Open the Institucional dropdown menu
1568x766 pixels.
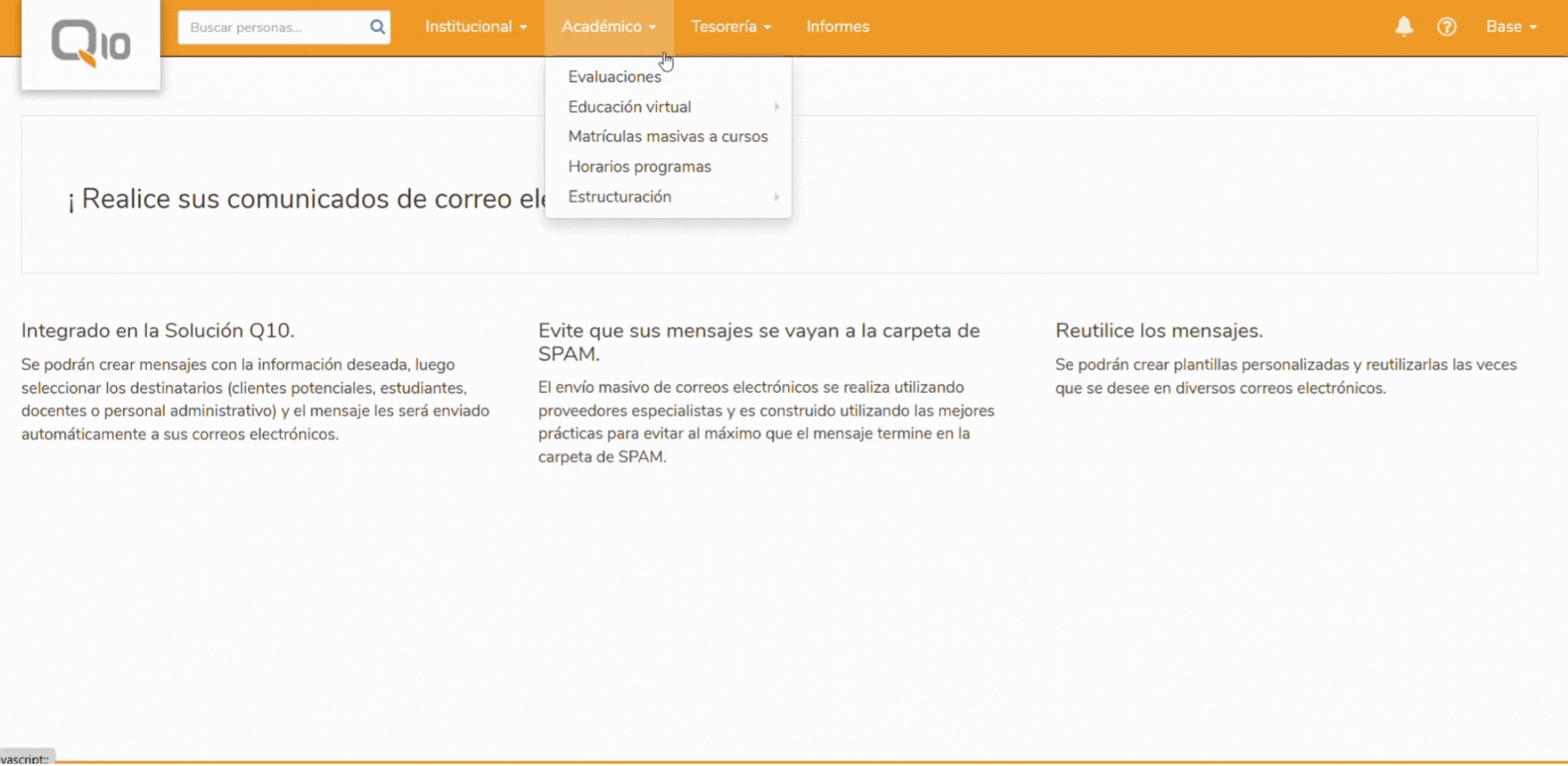point(475,27)
